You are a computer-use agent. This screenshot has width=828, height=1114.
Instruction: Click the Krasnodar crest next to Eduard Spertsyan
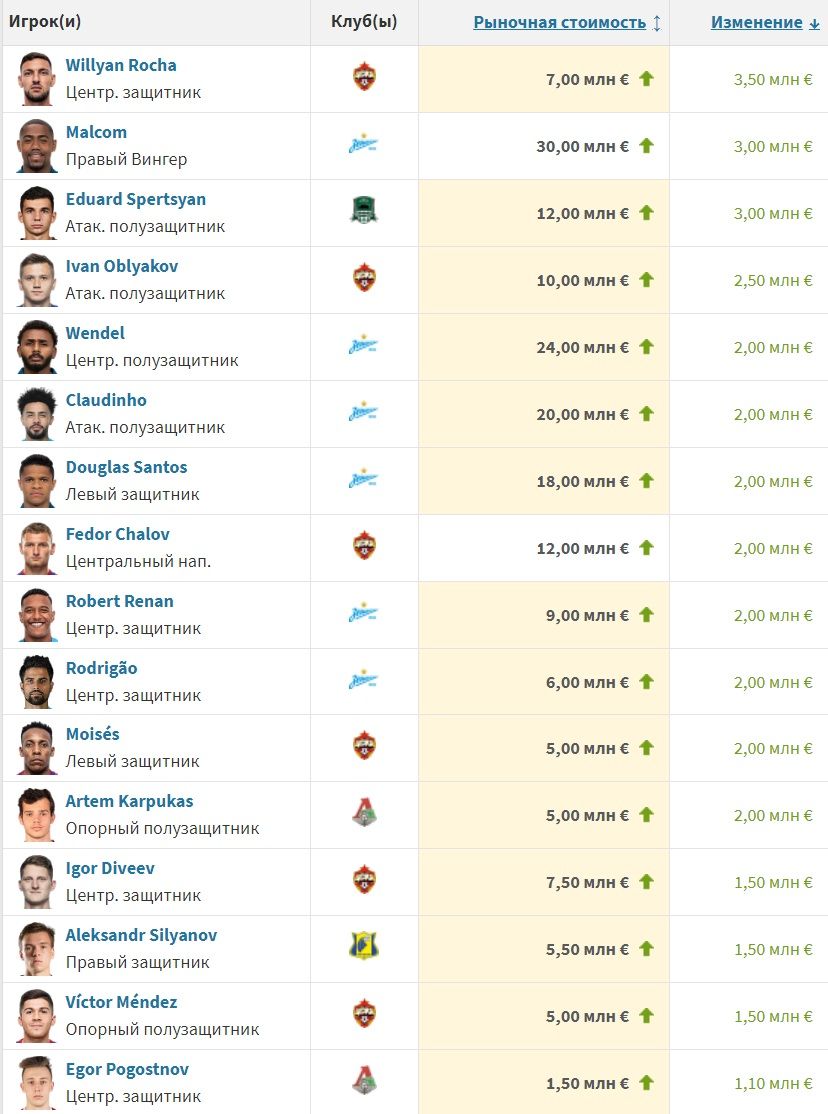tap(364, 212)
